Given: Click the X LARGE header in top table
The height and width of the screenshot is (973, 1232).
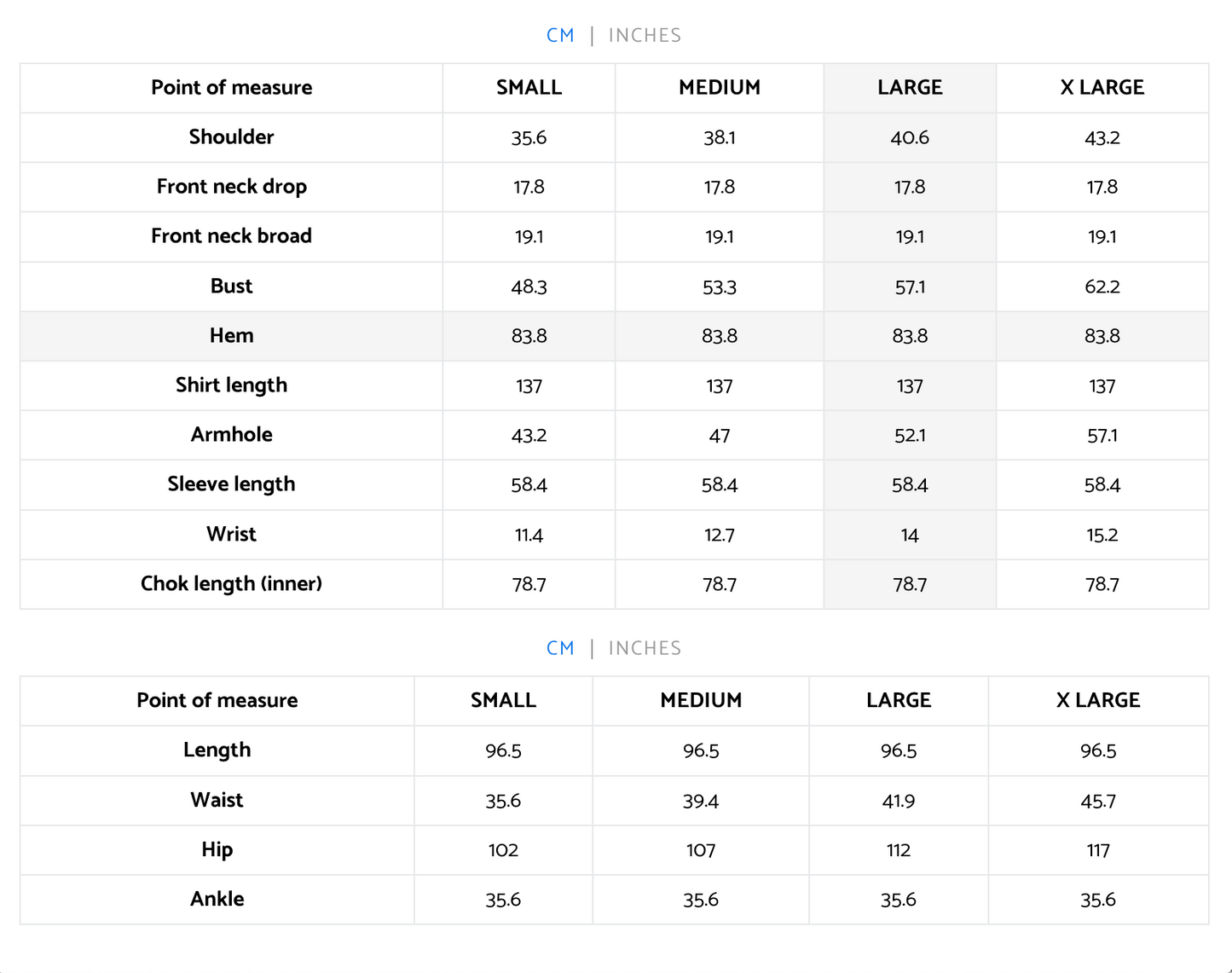Looking at the screenshot, I should [x=1102, y=88].
